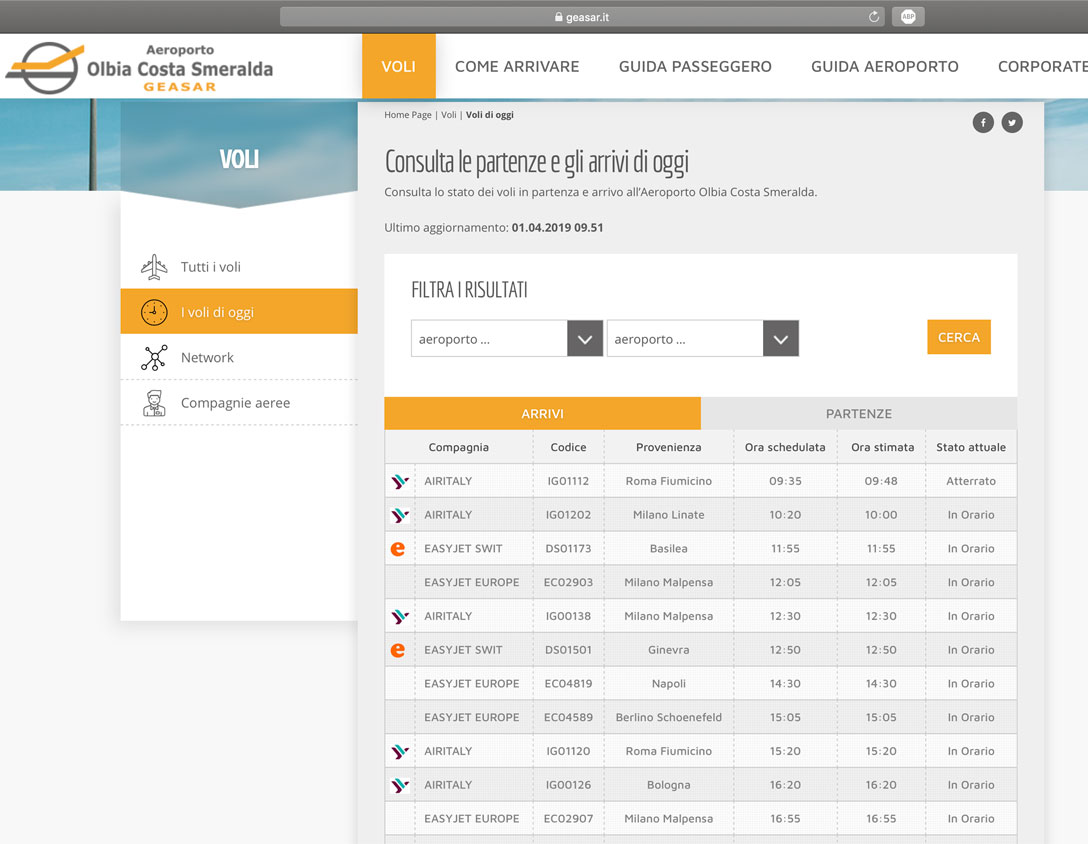Click the CERCA search button
Image resolution: width=1088 pixels, height=844 pixels.
[959, 337]
